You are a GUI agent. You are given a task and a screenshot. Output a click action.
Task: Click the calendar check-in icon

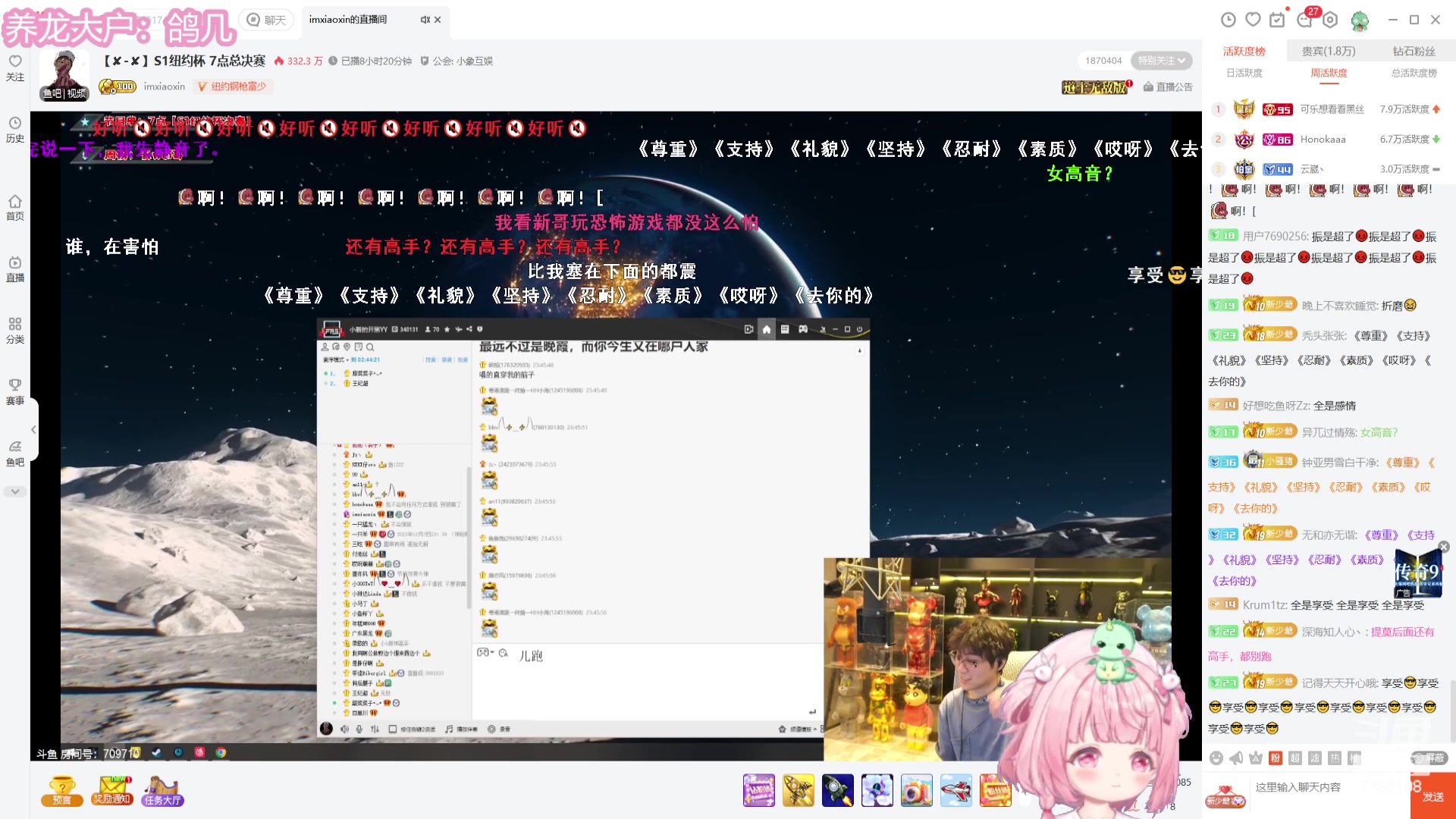[1278, 20]
